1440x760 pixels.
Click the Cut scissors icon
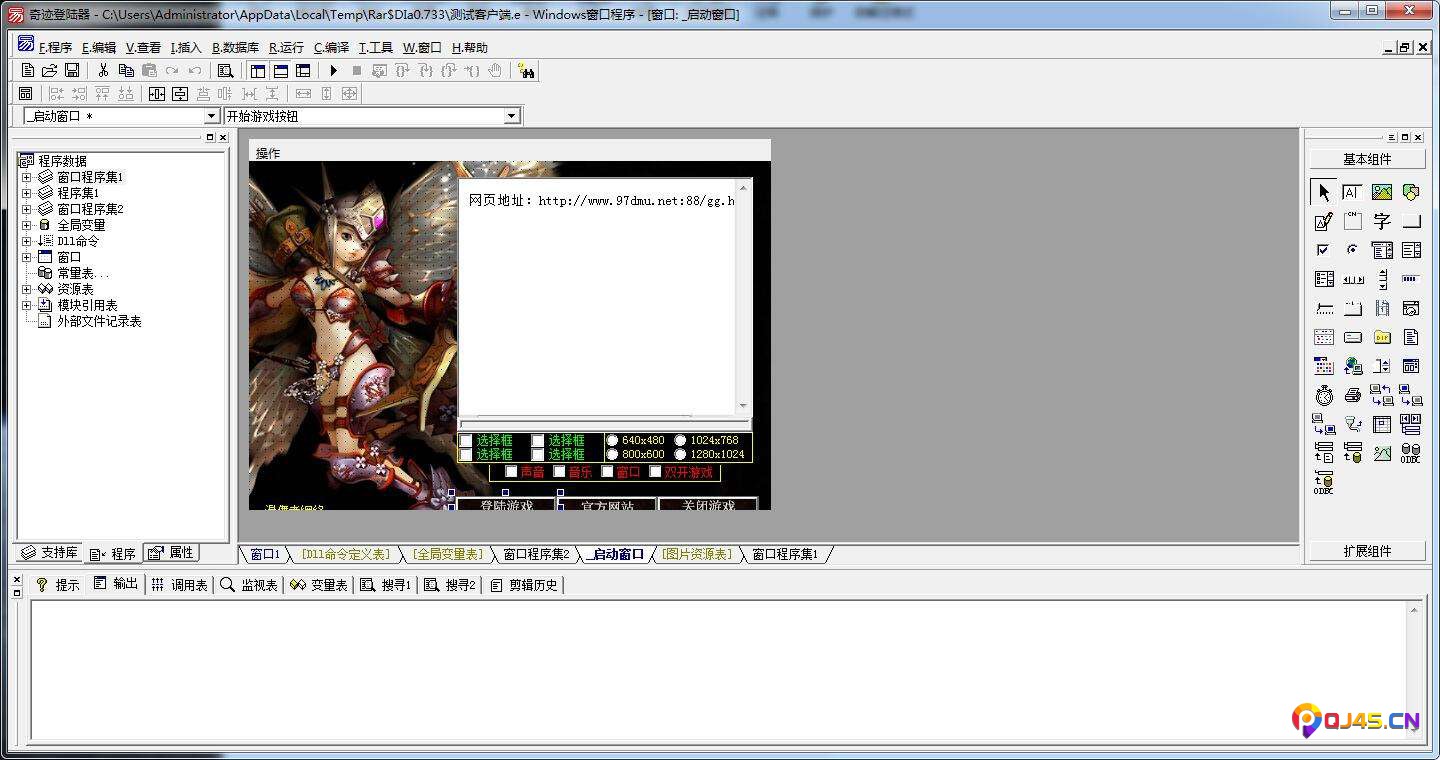click(102, 70)
